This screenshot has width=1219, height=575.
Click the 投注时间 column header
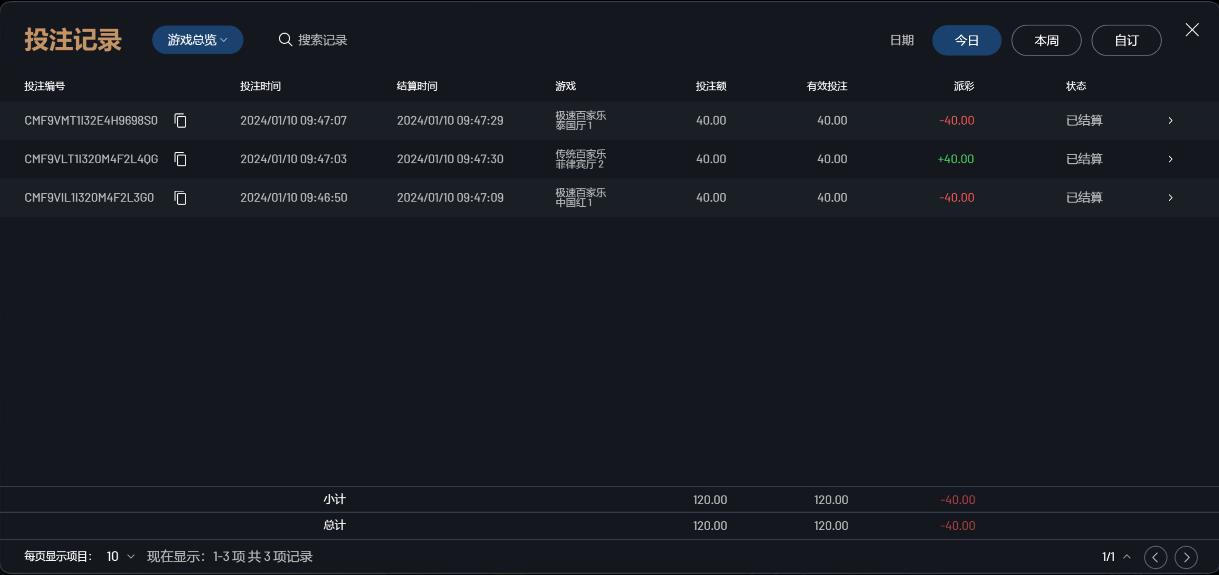260,86
